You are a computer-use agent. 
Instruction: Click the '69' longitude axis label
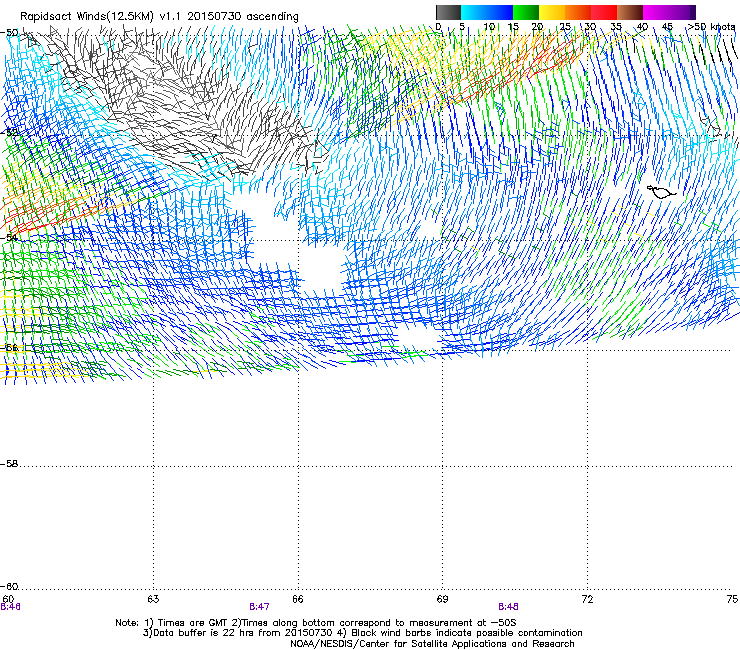[x=442, y=599]
